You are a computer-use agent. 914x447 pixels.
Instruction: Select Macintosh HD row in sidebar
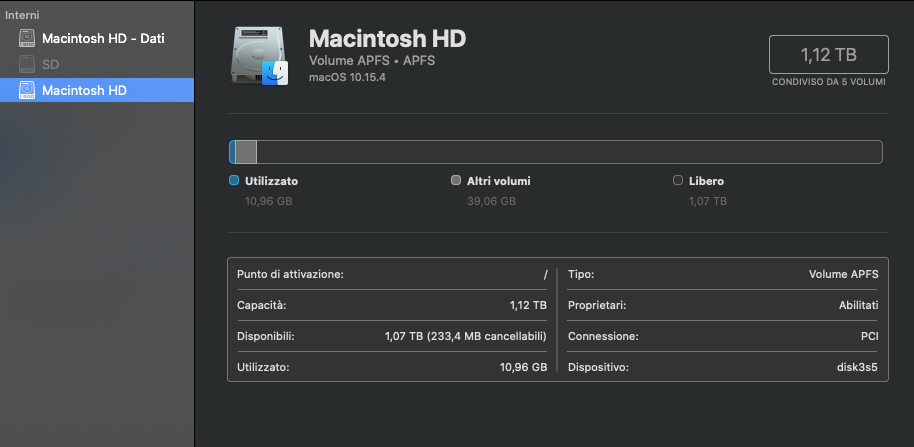point(97,90)
